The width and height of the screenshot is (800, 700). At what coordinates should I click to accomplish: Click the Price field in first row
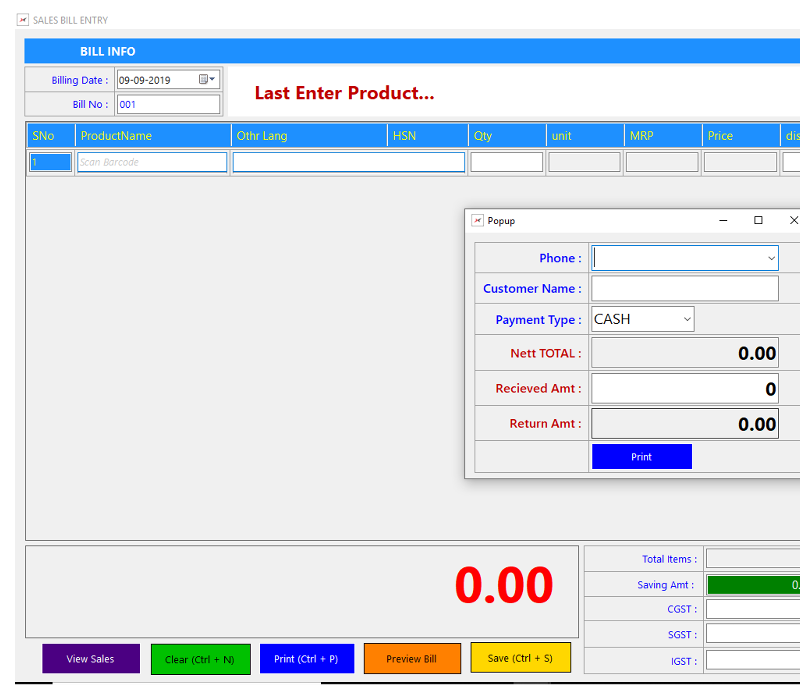(x=740, y=162)
